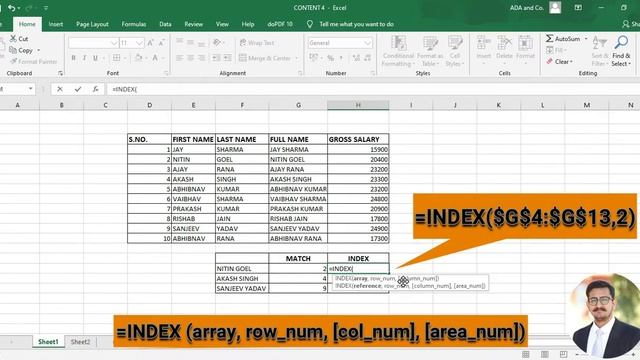Screen dimensions: 640x360
Task: Click the Merge & Center button
Action: (264, 58)
